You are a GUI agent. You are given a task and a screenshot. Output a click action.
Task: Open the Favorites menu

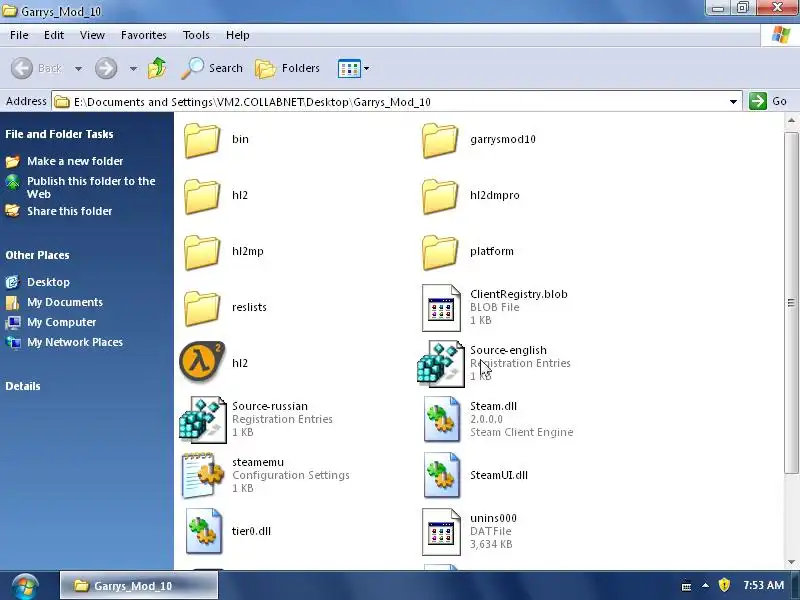[143, 35]
